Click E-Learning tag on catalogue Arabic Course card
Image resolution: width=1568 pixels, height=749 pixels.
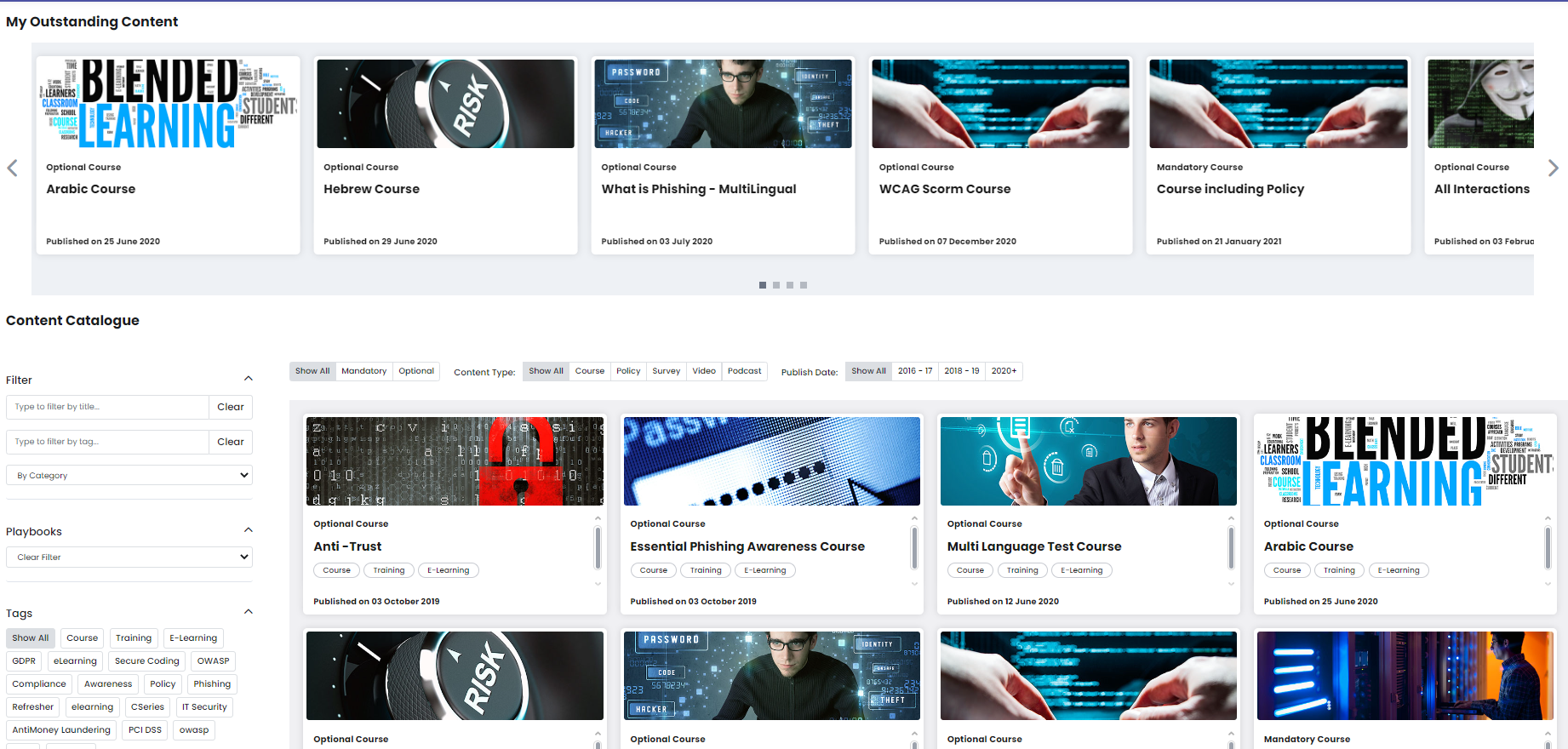tap(1399, 570)
